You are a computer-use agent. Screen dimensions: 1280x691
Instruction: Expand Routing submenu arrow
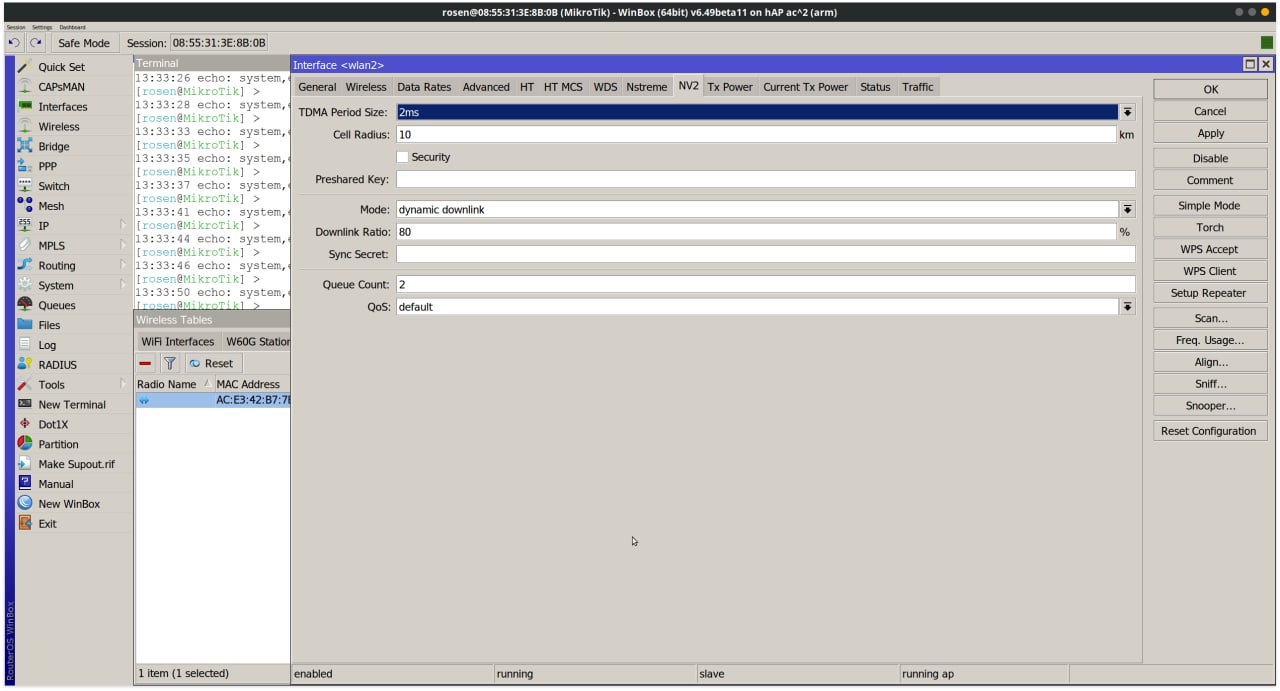click(123, 266)
